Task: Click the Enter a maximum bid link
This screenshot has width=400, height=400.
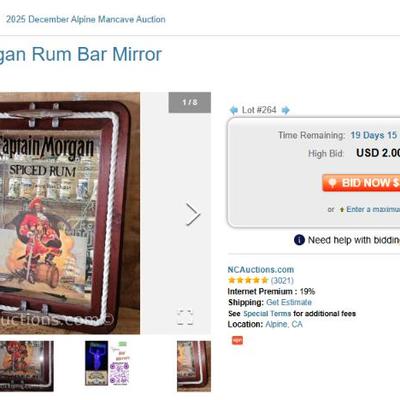Action: click(x=373, y=209)
